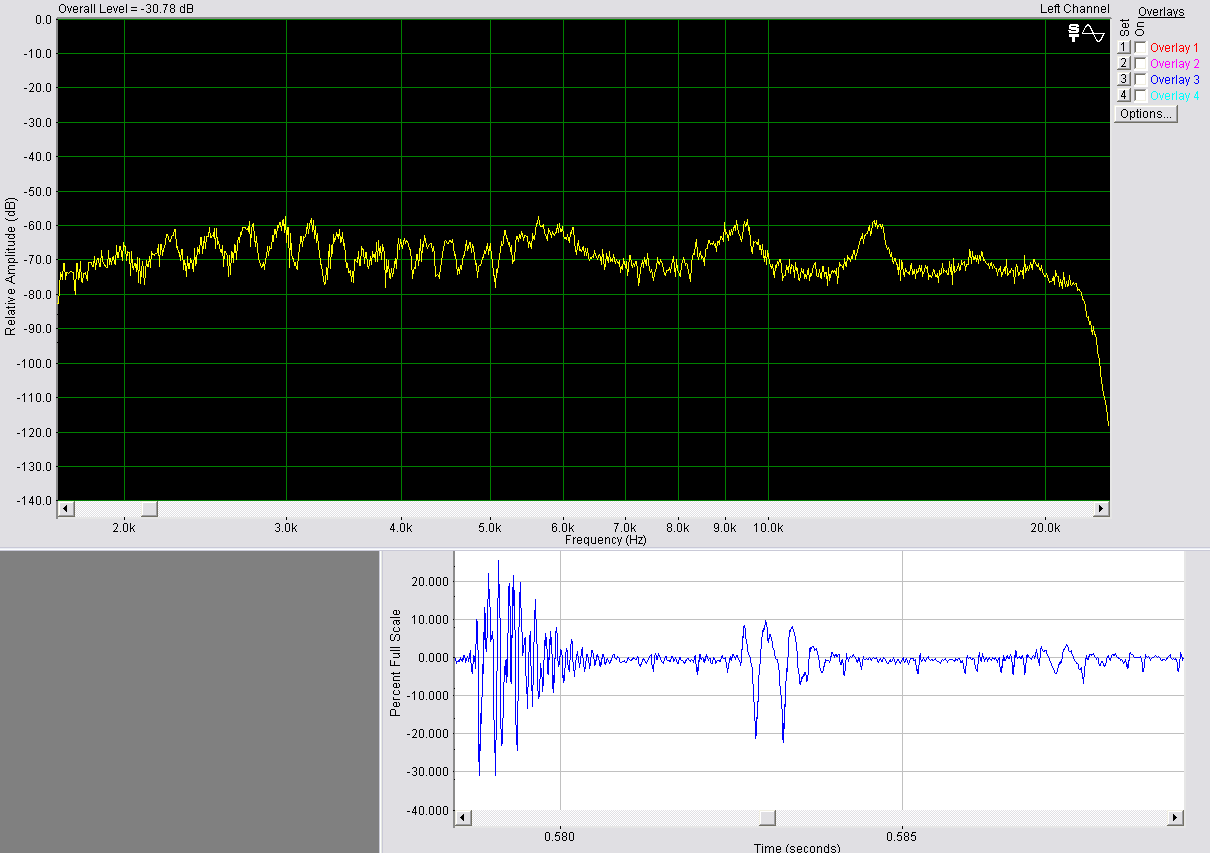
Task: Check the Overlay 3 checkbox
Action: pyautogui.click(x=1141, y=79)
